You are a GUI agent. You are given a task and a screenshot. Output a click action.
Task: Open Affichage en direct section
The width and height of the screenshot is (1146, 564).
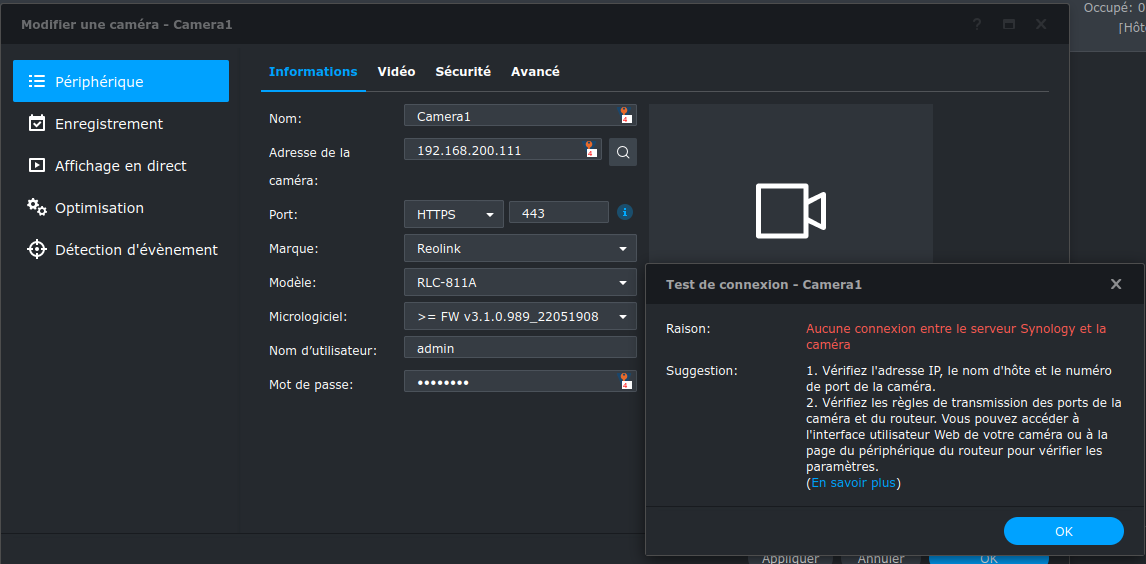click(x=120, y=166)
